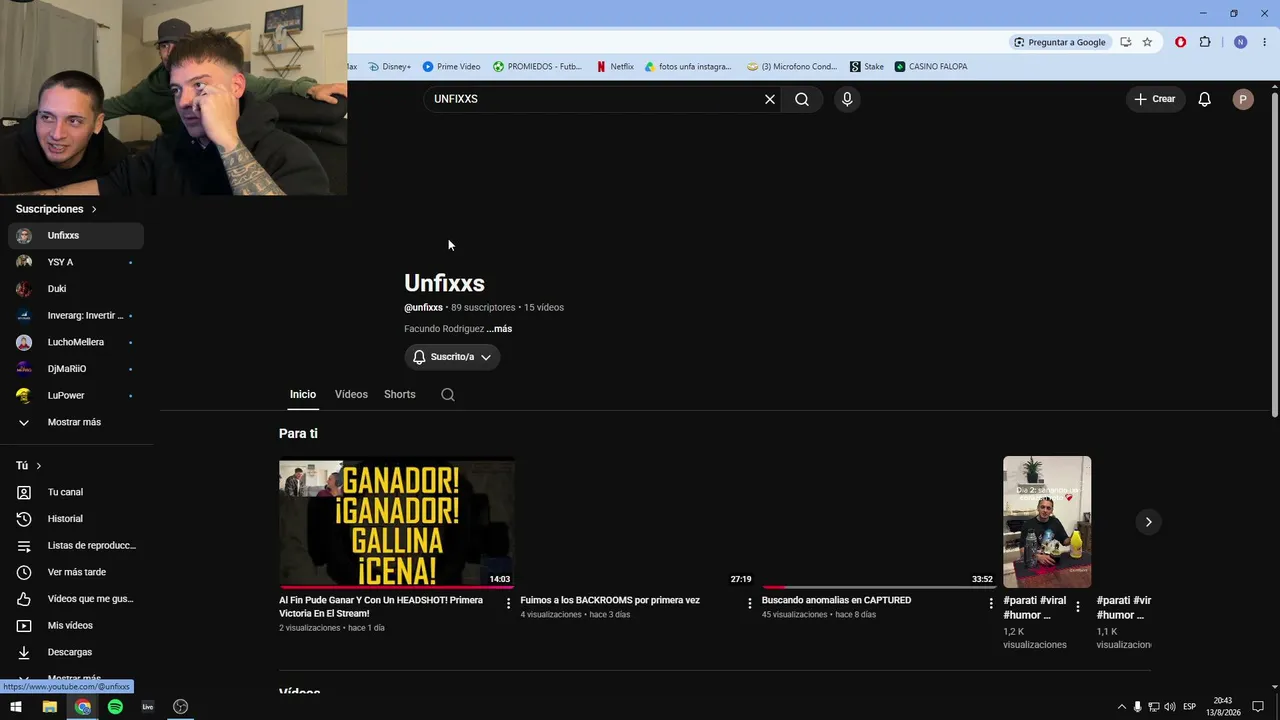Open the #parati short thumbnail
This screenshot has height=720, width=1280.
pos(1047,522)
